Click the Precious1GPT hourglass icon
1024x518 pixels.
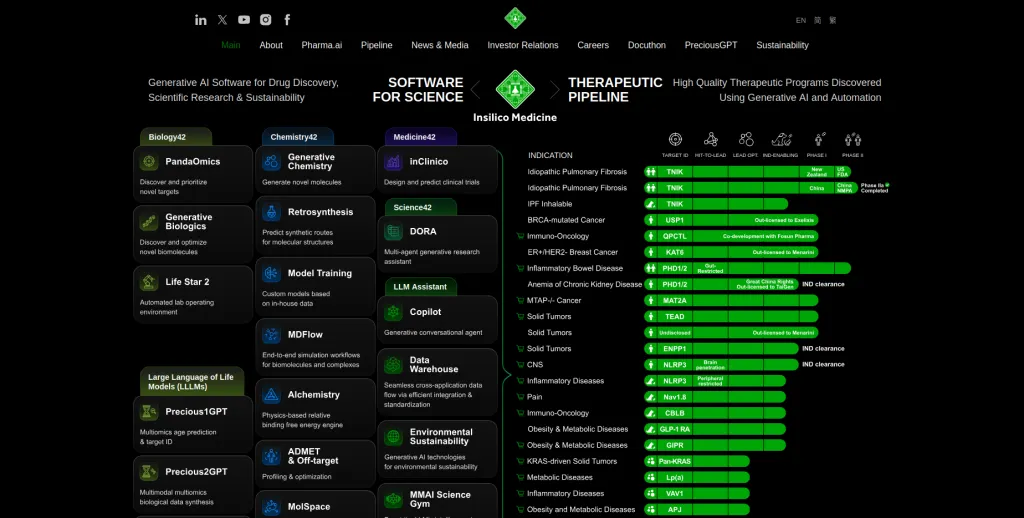click(149, 412)
